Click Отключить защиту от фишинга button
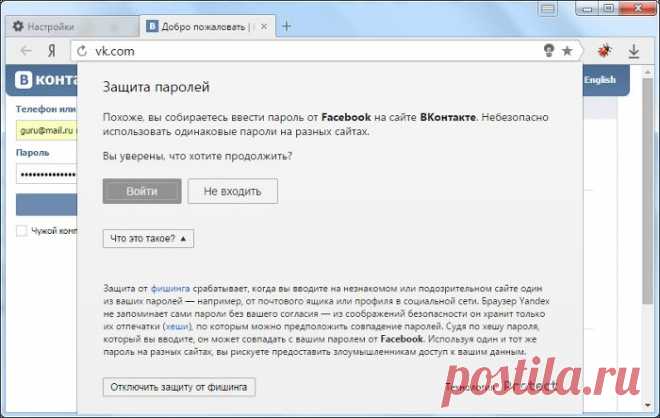This screenshot has width=660, height=418. pyautogui.click(x=179, y=387)
